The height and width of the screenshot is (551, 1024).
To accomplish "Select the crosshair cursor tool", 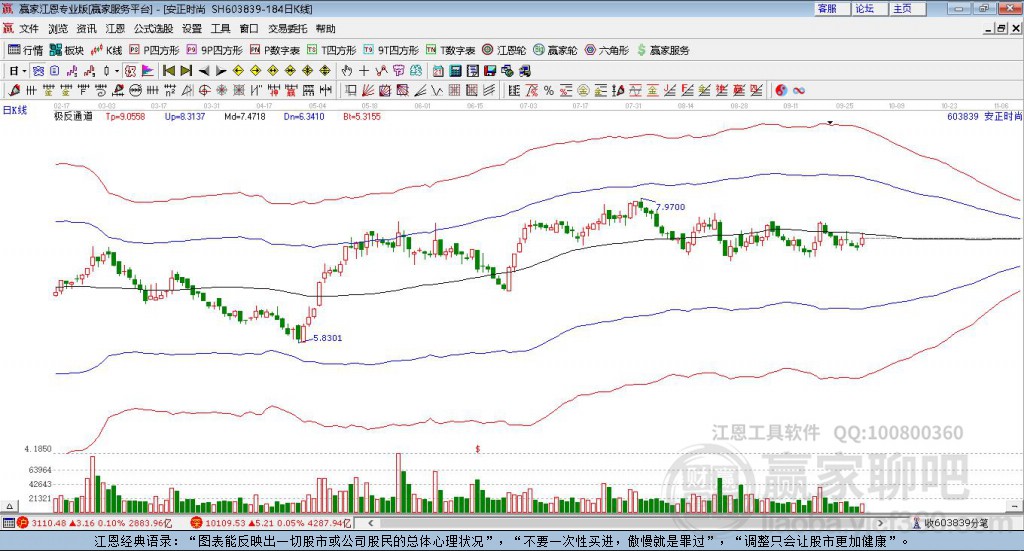I will [x=364, y=71].
